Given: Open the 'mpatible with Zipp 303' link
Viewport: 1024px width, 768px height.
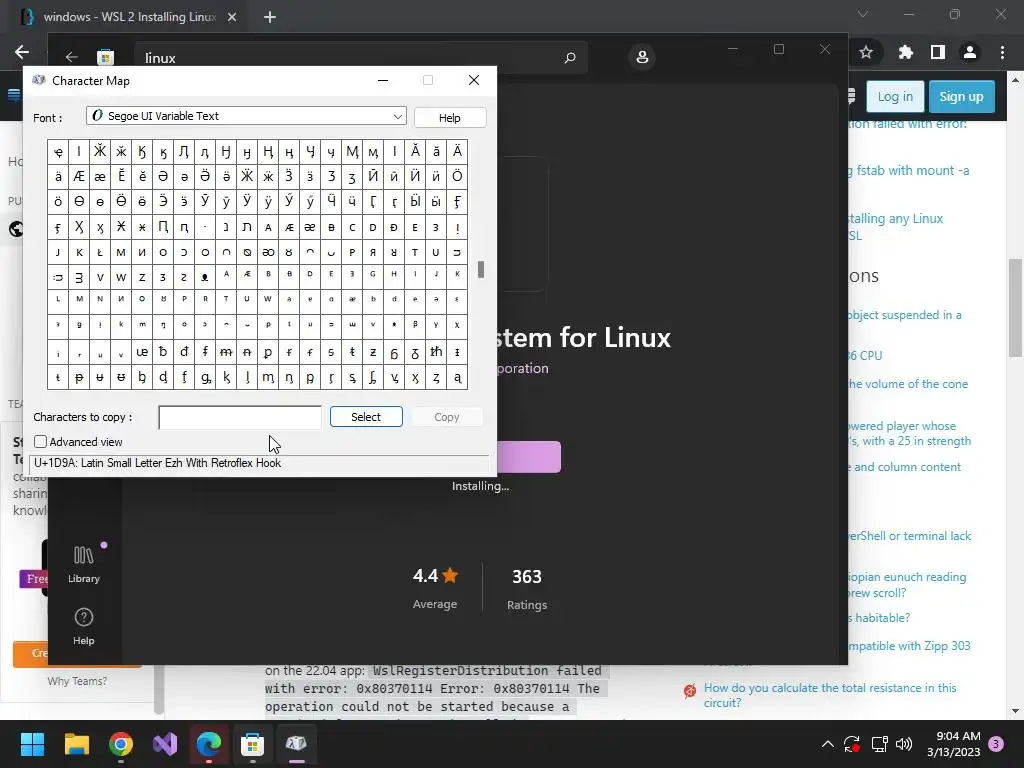Looking at the screenshot, I should tap(909, 646).
